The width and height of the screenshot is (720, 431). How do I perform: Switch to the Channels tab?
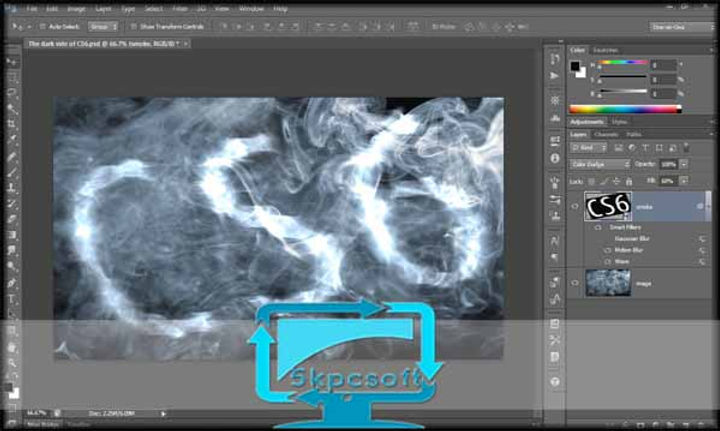(x=606, y=134)
